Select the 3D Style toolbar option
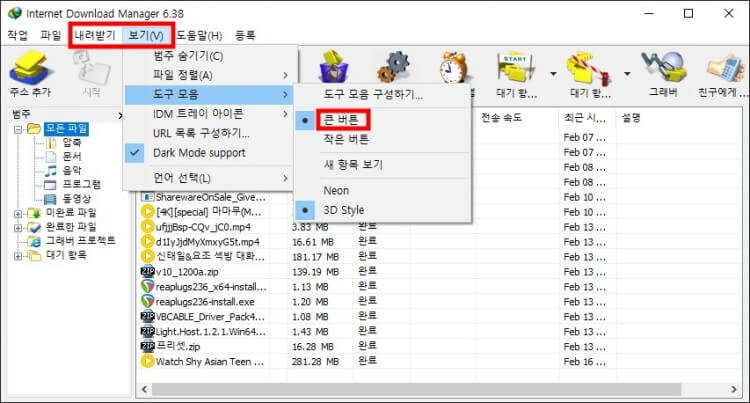This screenshot has height=403, width=750. click(x=343, y=210)
